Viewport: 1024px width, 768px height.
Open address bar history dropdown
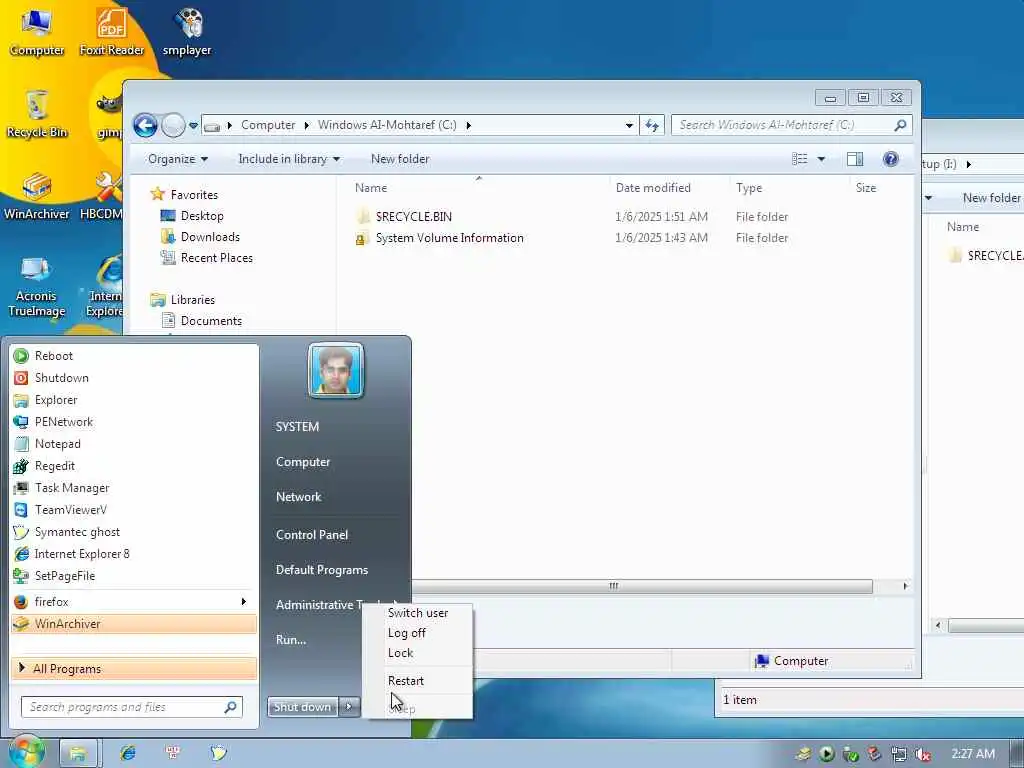click(628, 125)
